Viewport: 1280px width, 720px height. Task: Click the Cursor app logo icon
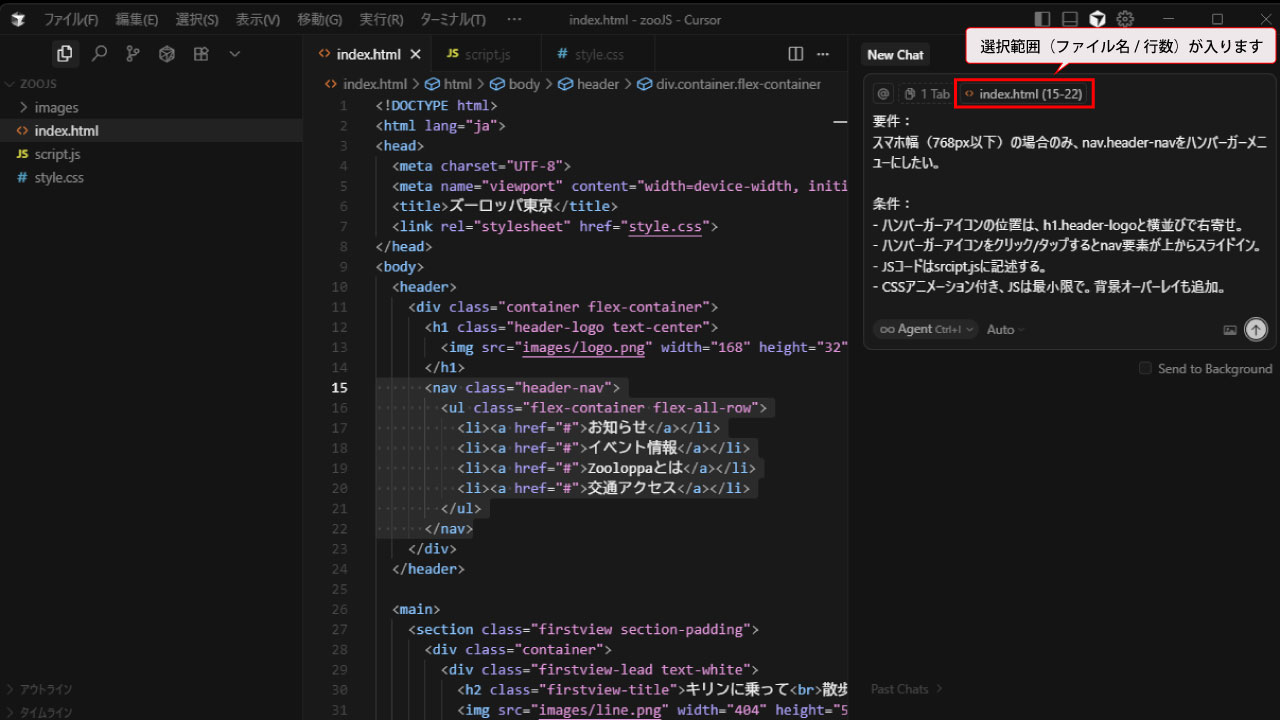pos(18,19)
